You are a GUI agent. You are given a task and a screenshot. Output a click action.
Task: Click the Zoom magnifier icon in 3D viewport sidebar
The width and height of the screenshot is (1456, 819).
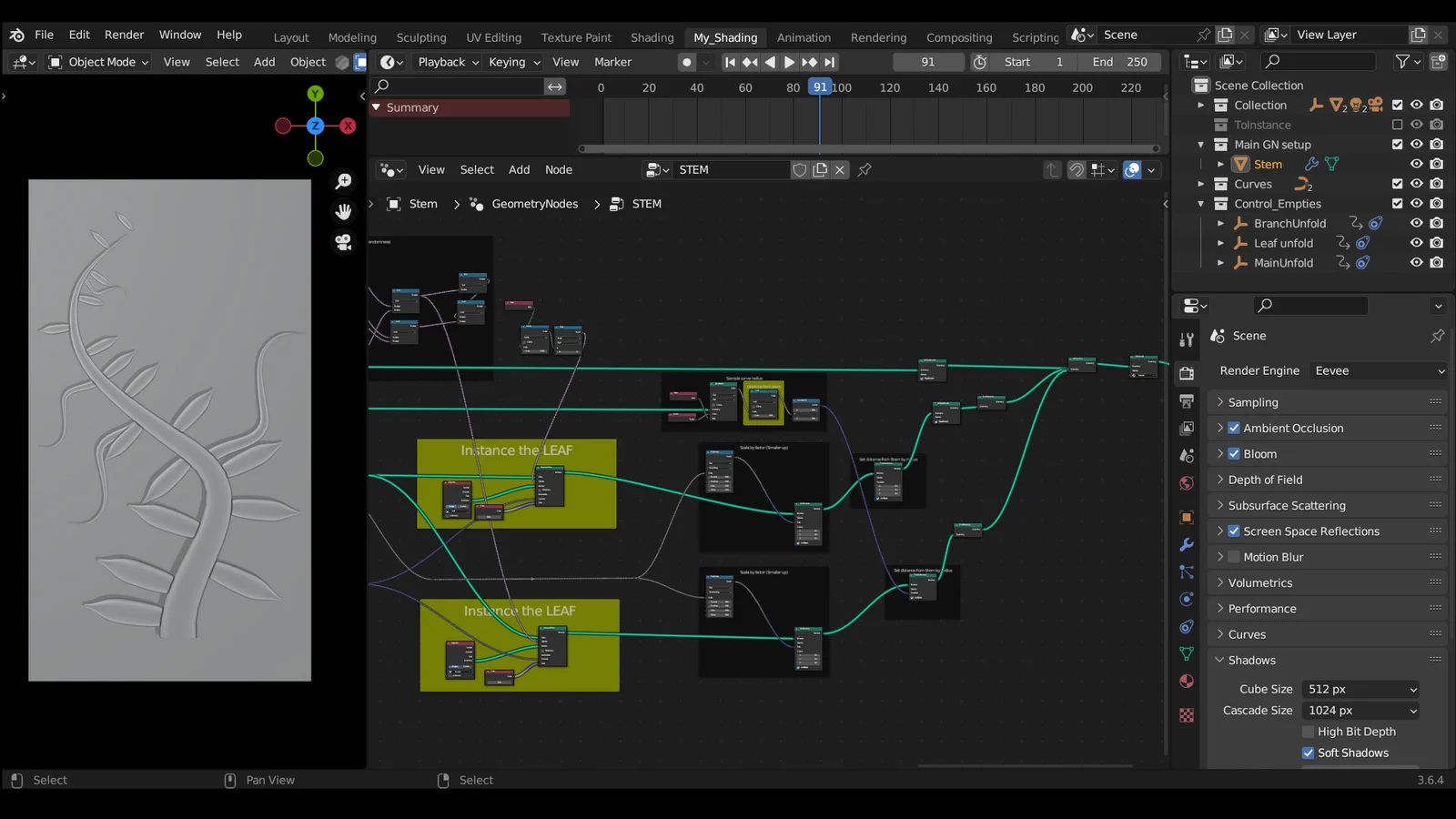click(x=343, y=181)
